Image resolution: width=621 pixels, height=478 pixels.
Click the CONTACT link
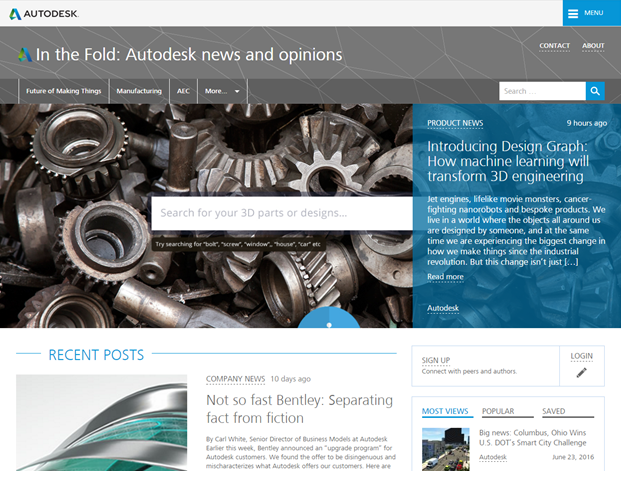554,46
